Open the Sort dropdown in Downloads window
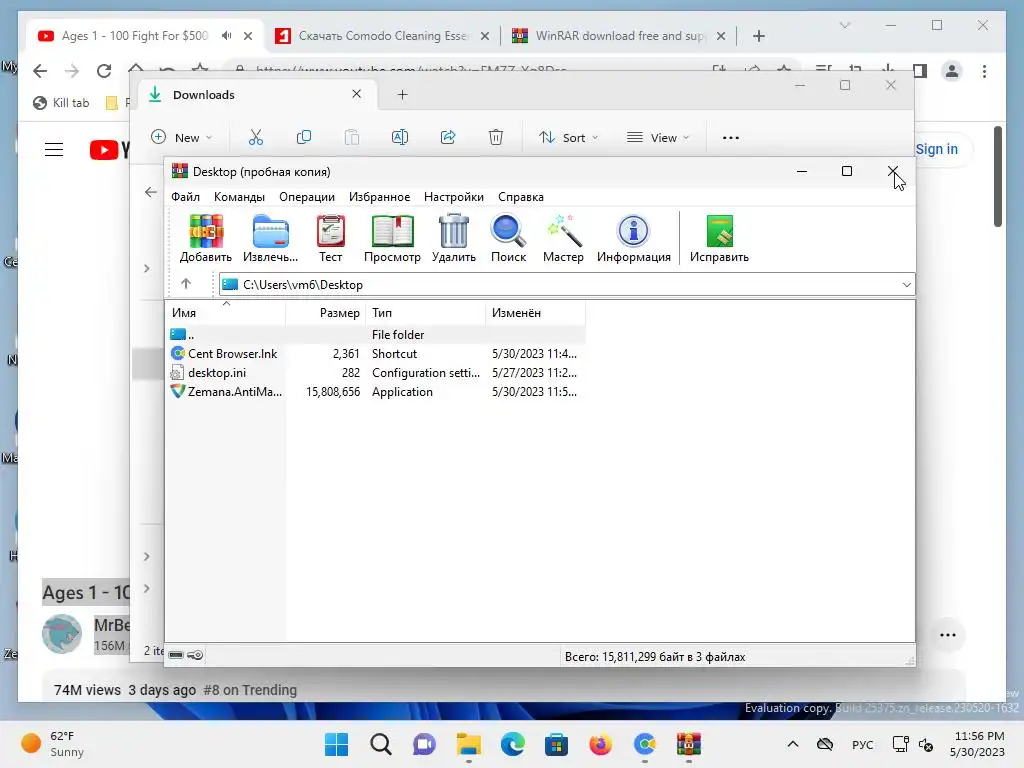1024x768 pixels. (568, 137)
